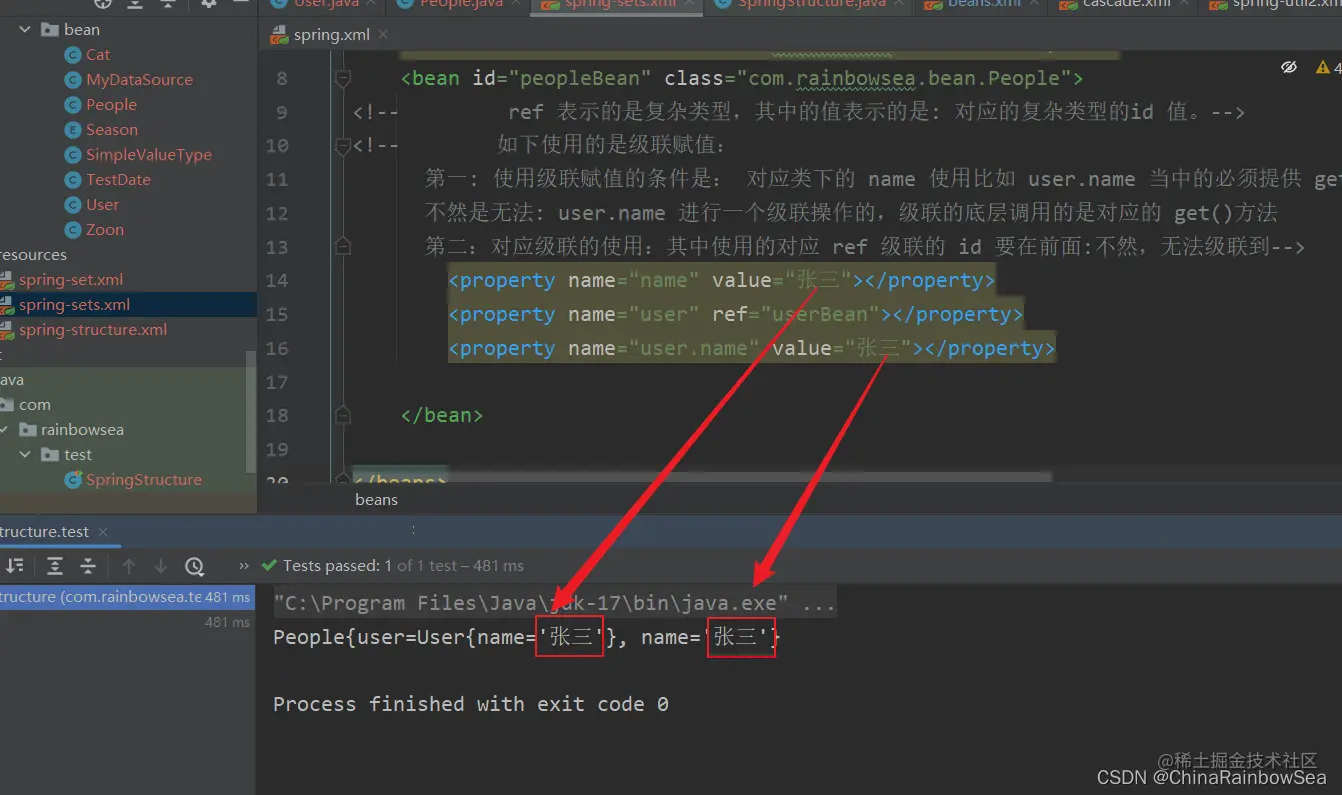Toggle reader mode eye icon in editor
1342x795 pixels.
point(1289,67)
